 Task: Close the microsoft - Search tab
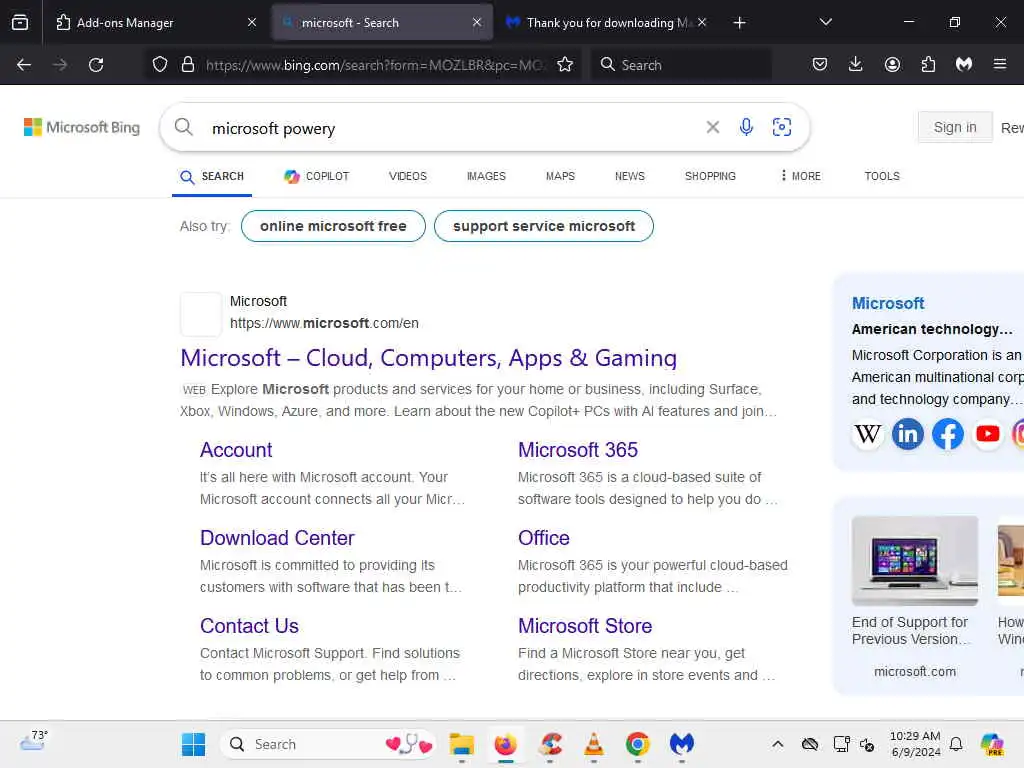click(x=477, y=23)
